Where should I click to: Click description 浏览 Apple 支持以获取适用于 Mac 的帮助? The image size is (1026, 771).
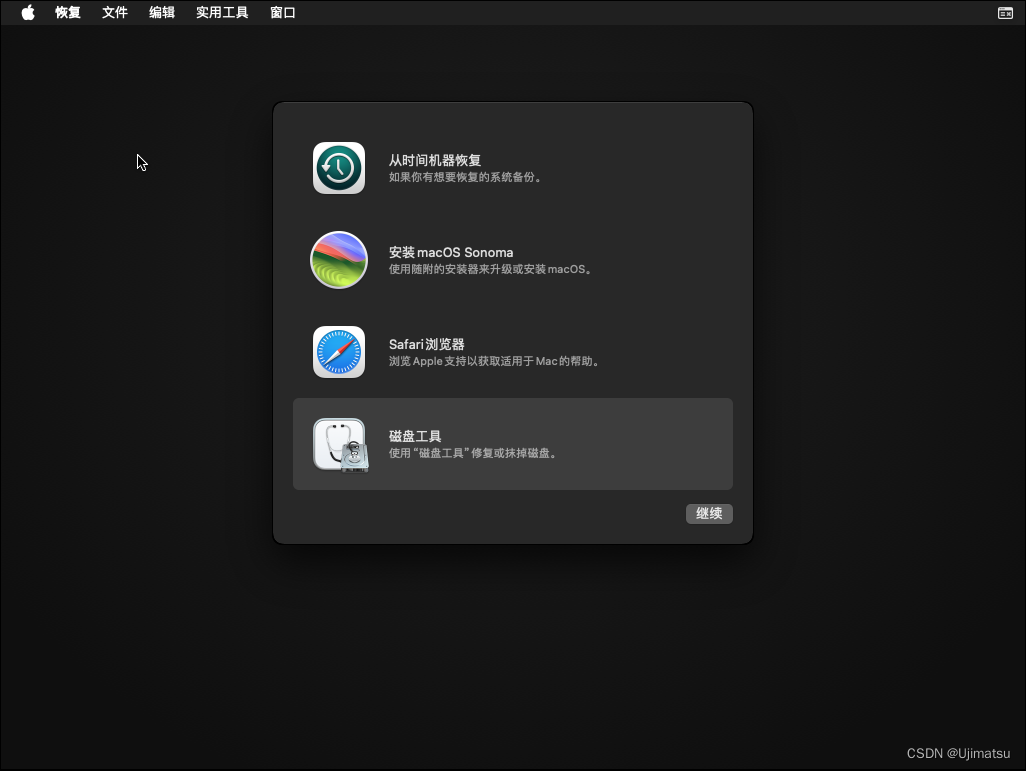494,361
